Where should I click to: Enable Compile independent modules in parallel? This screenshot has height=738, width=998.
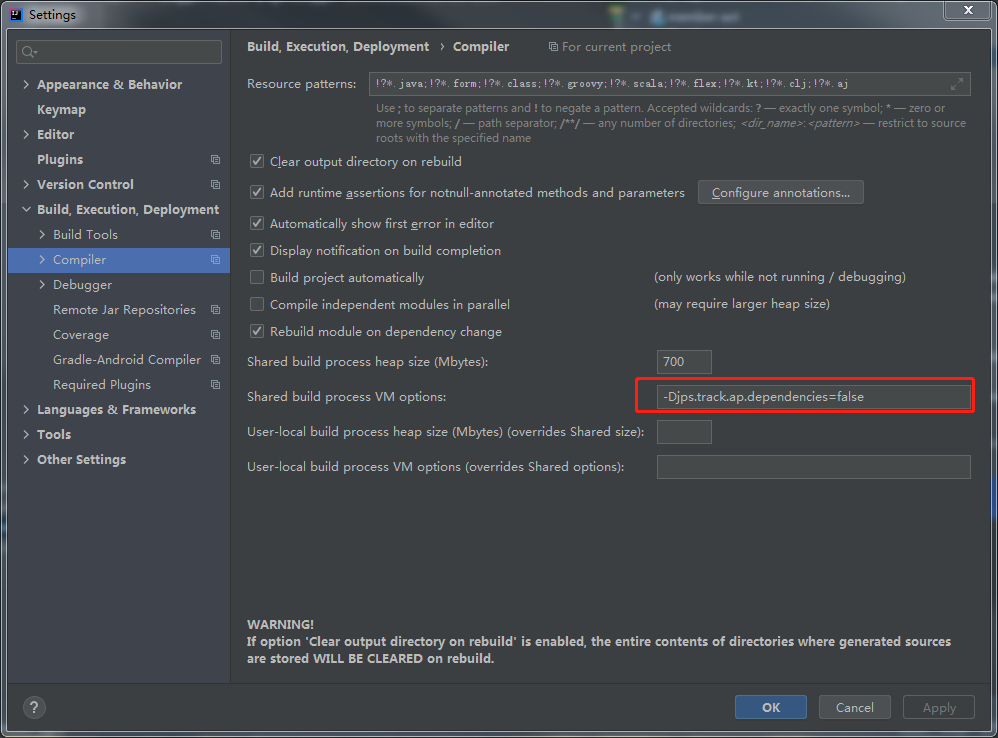[257, 304]
